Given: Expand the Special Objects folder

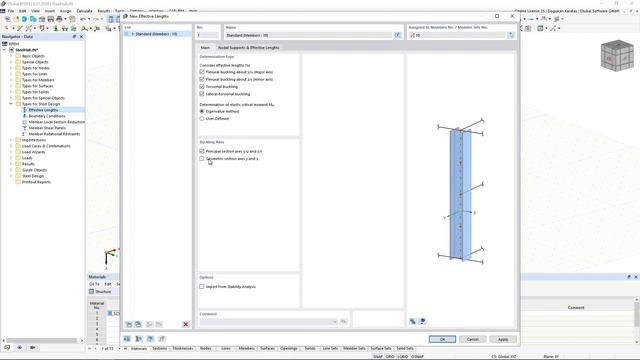Looking at the screenshot, I should click(x=11, y=62).
